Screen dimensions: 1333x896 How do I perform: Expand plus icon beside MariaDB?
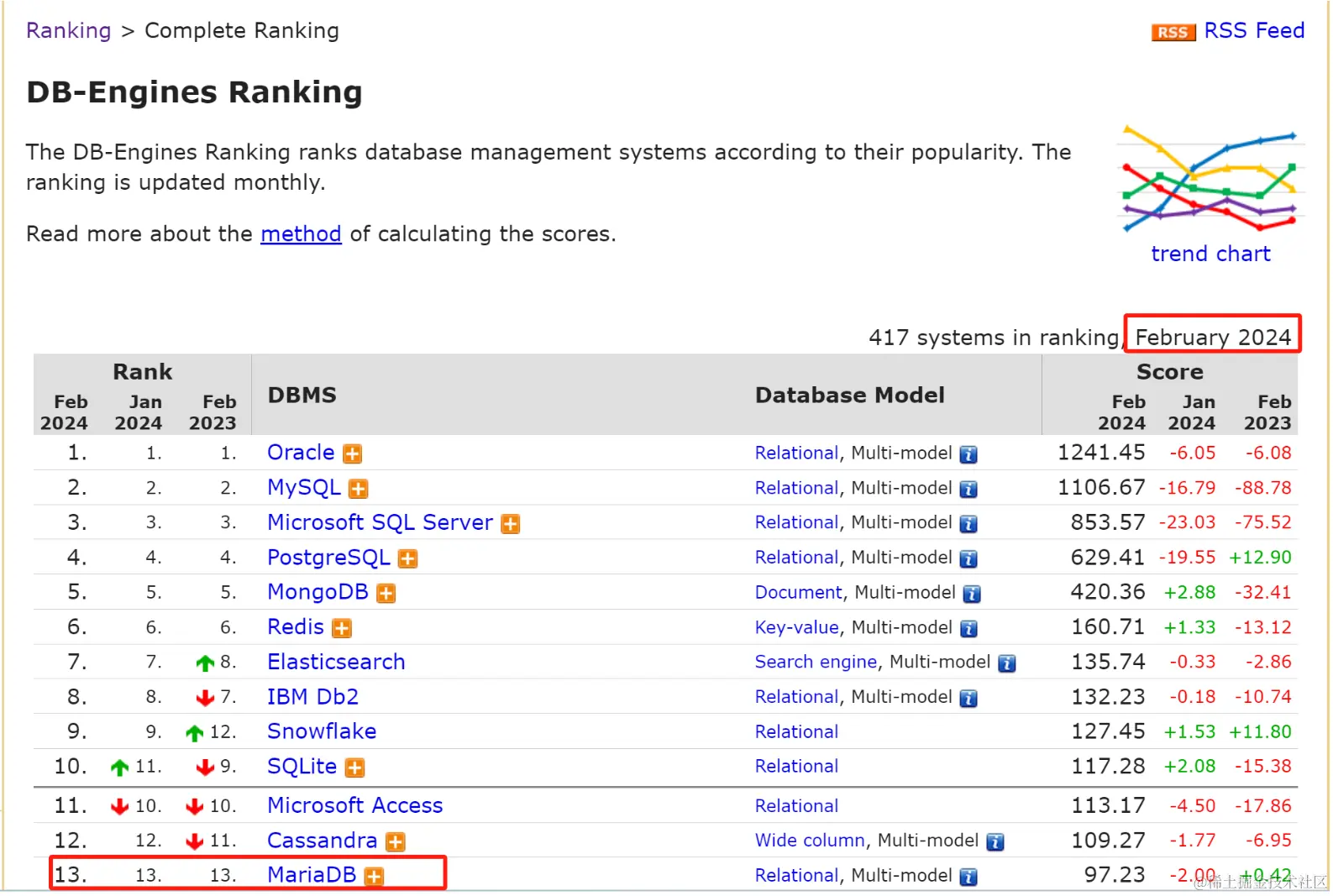tap(375, 877)
